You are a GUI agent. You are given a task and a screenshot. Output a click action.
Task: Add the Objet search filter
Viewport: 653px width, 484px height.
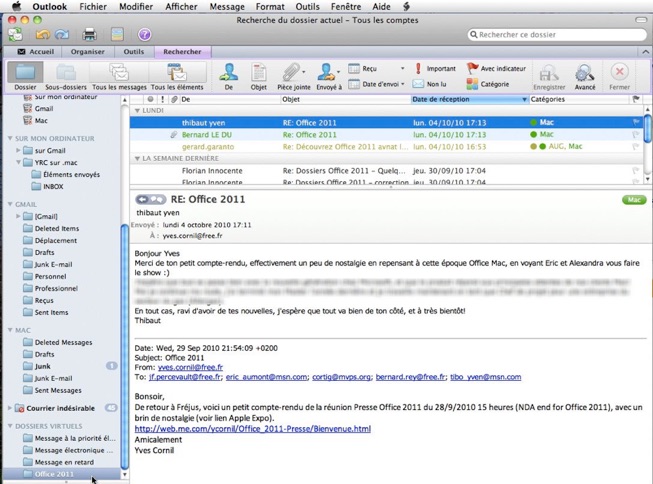point(259,76)
